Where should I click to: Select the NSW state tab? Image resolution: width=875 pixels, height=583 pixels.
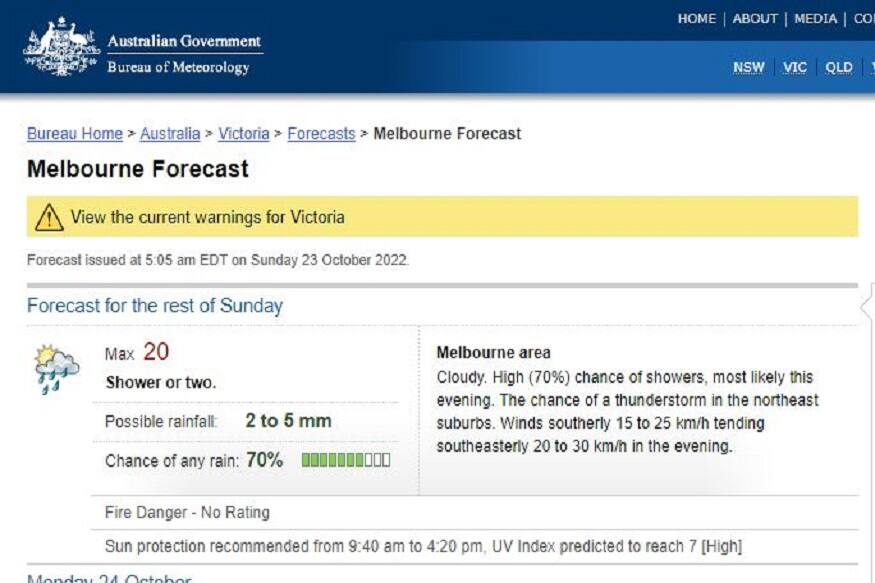[x=748, y=67]
